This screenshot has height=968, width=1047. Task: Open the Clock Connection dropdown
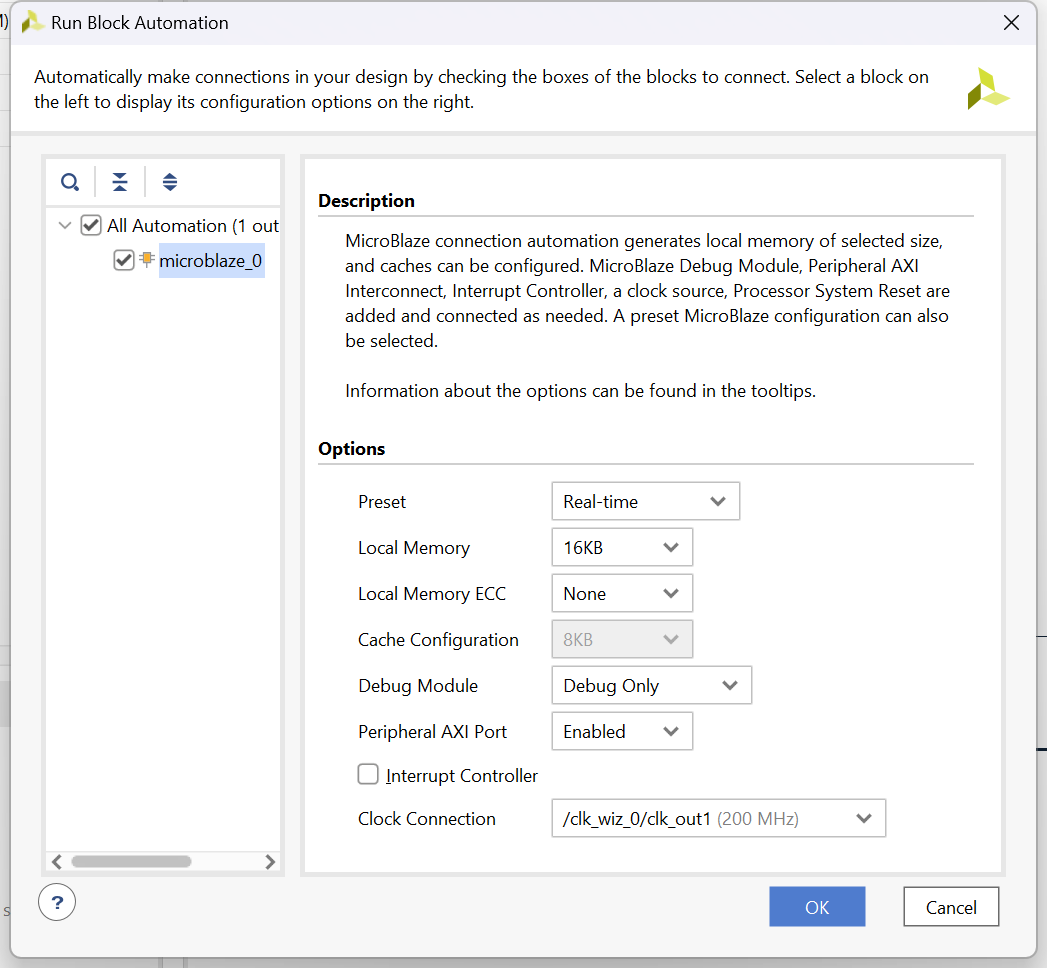pyautogui.click(x=718, y=818)
